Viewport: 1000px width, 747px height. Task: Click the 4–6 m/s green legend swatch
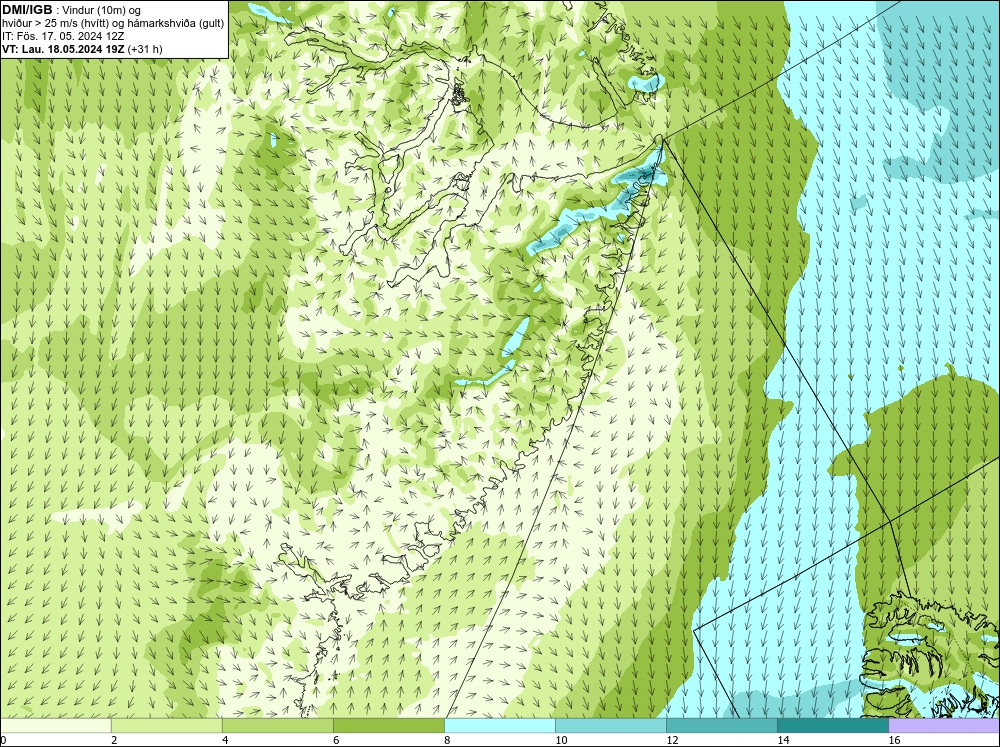pyautogui.click(x=277, y=725)
